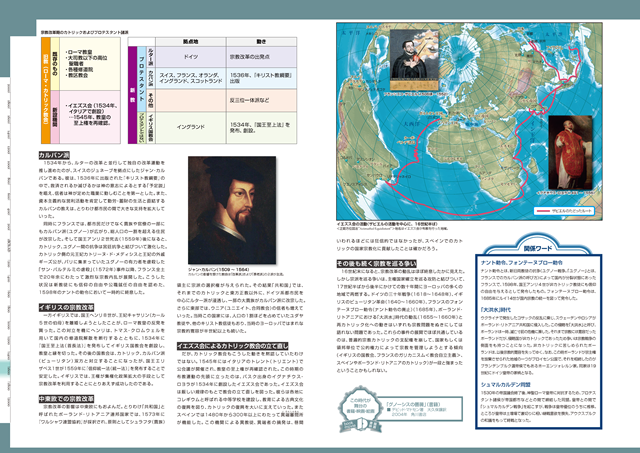Screen dimensions: 640x453
Task: Click the vertical プロテスタント table label
Action: 141,79
